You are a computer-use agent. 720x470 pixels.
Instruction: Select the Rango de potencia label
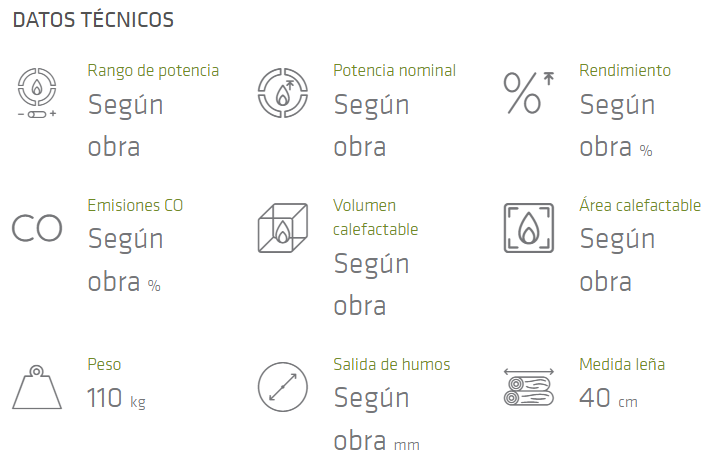[153, 71]
